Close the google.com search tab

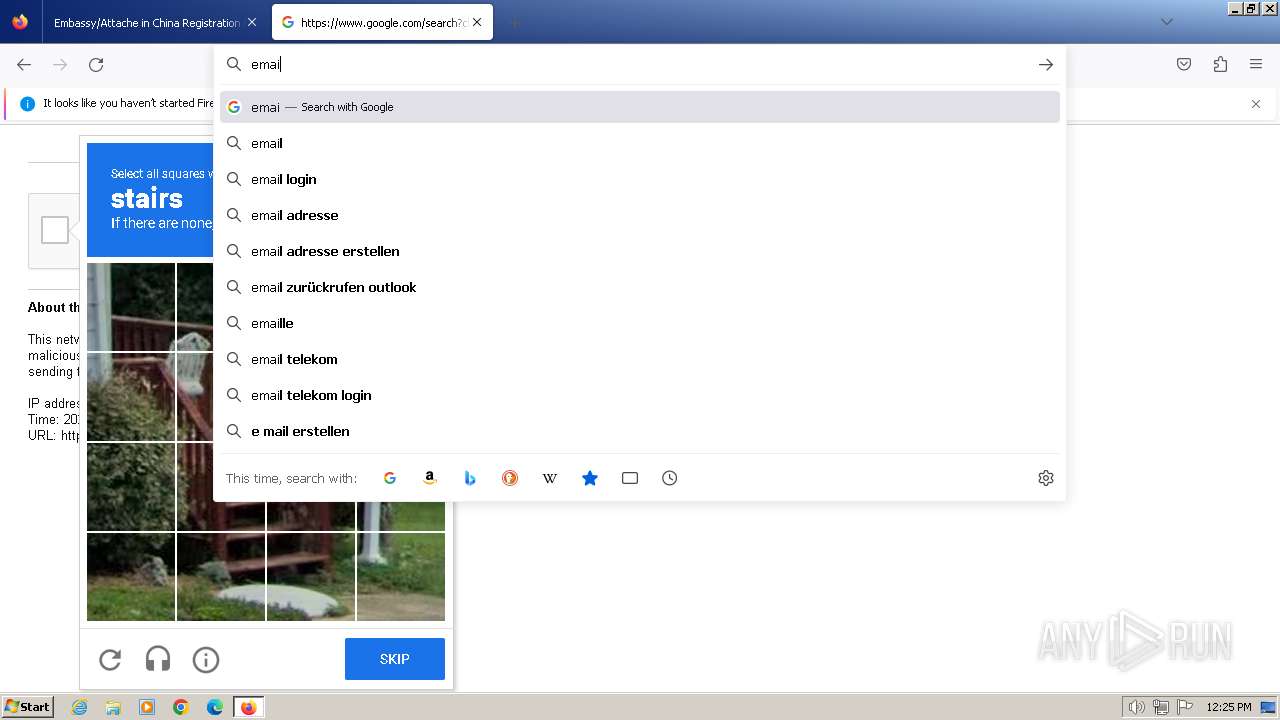tap(477, 22)
